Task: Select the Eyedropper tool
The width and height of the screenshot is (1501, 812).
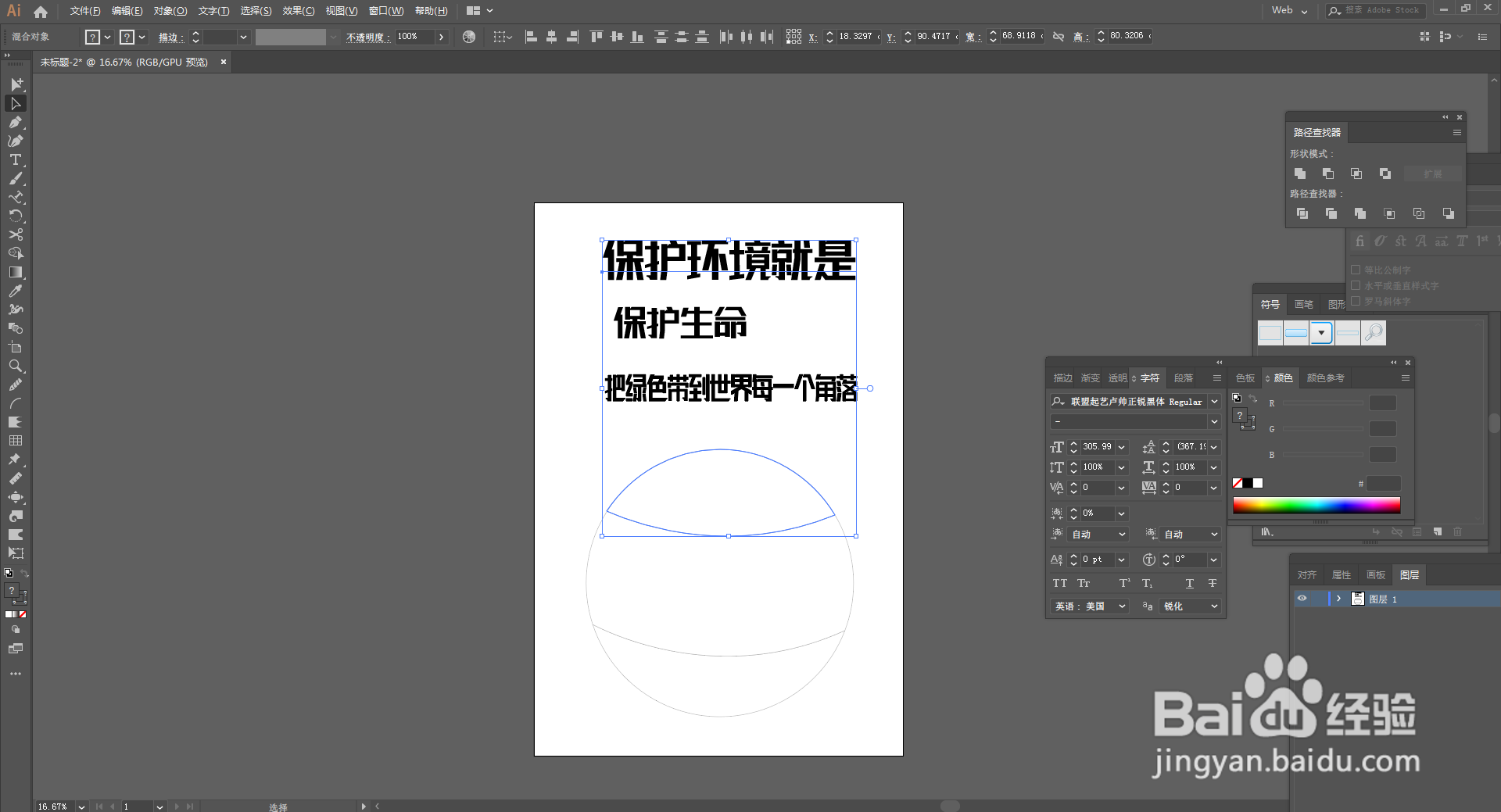Action: (x=16, y=291)
